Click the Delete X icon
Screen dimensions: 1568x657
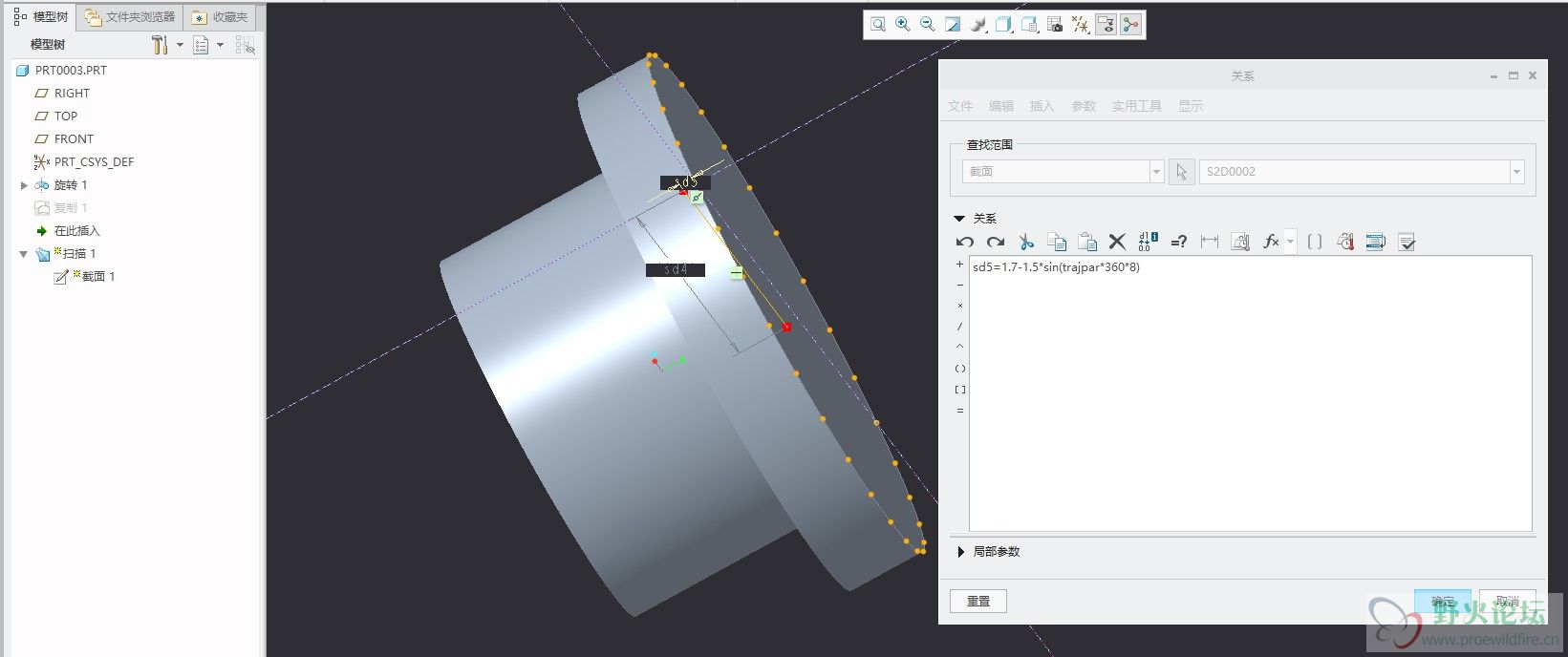tap(1117, 243)
